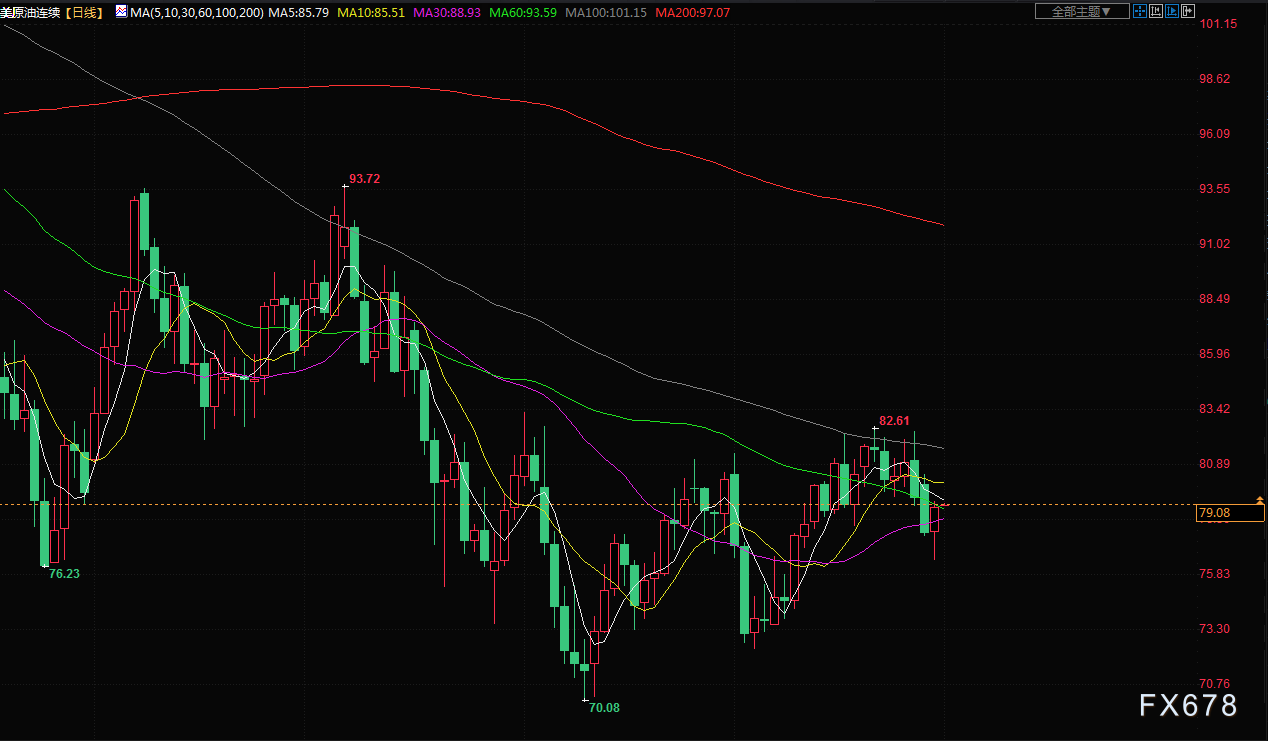1268x741 pixels.
Task: Open the MA indicator settings icon
Action: 121,12
